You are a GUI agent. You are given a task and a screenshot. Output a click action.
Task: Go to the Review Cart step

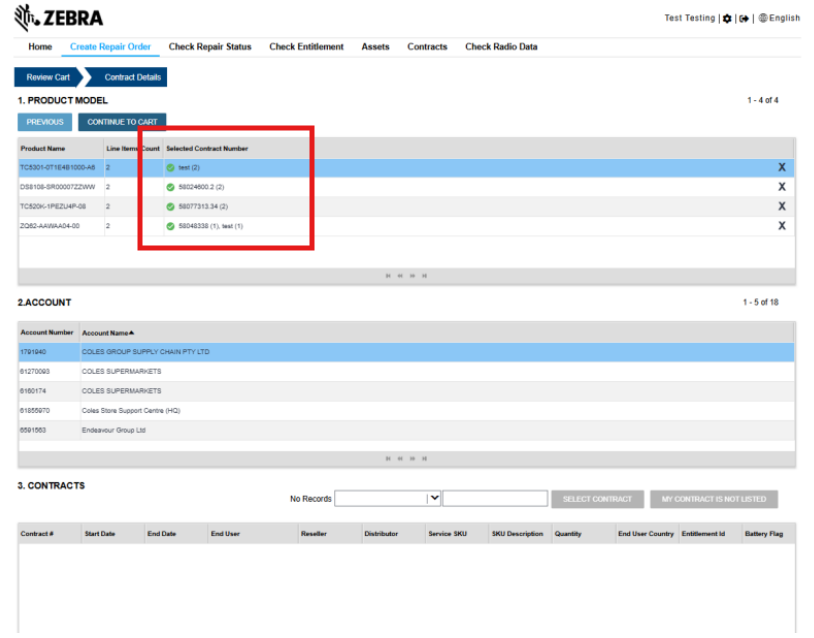(x=48, y=77)
